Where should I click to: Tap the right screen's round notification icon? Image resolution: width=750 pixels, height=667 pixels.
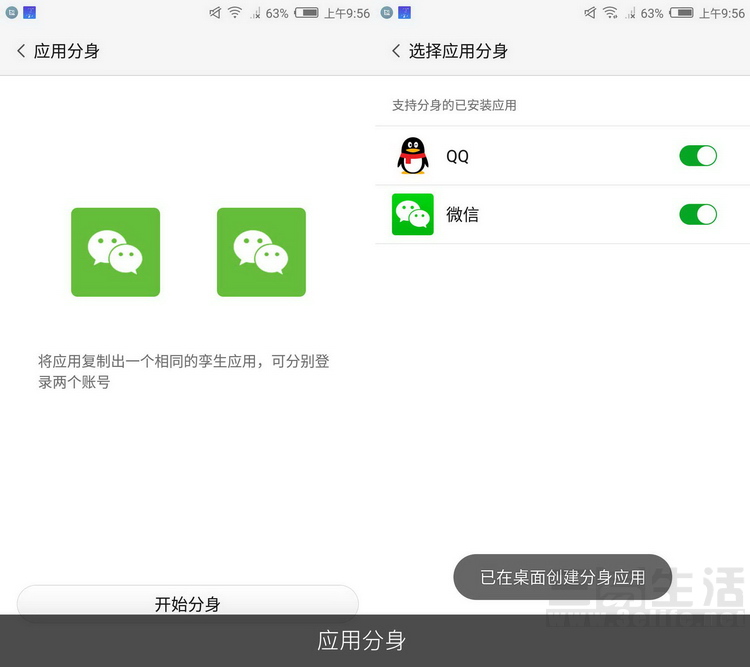click(x=386, y=12)
